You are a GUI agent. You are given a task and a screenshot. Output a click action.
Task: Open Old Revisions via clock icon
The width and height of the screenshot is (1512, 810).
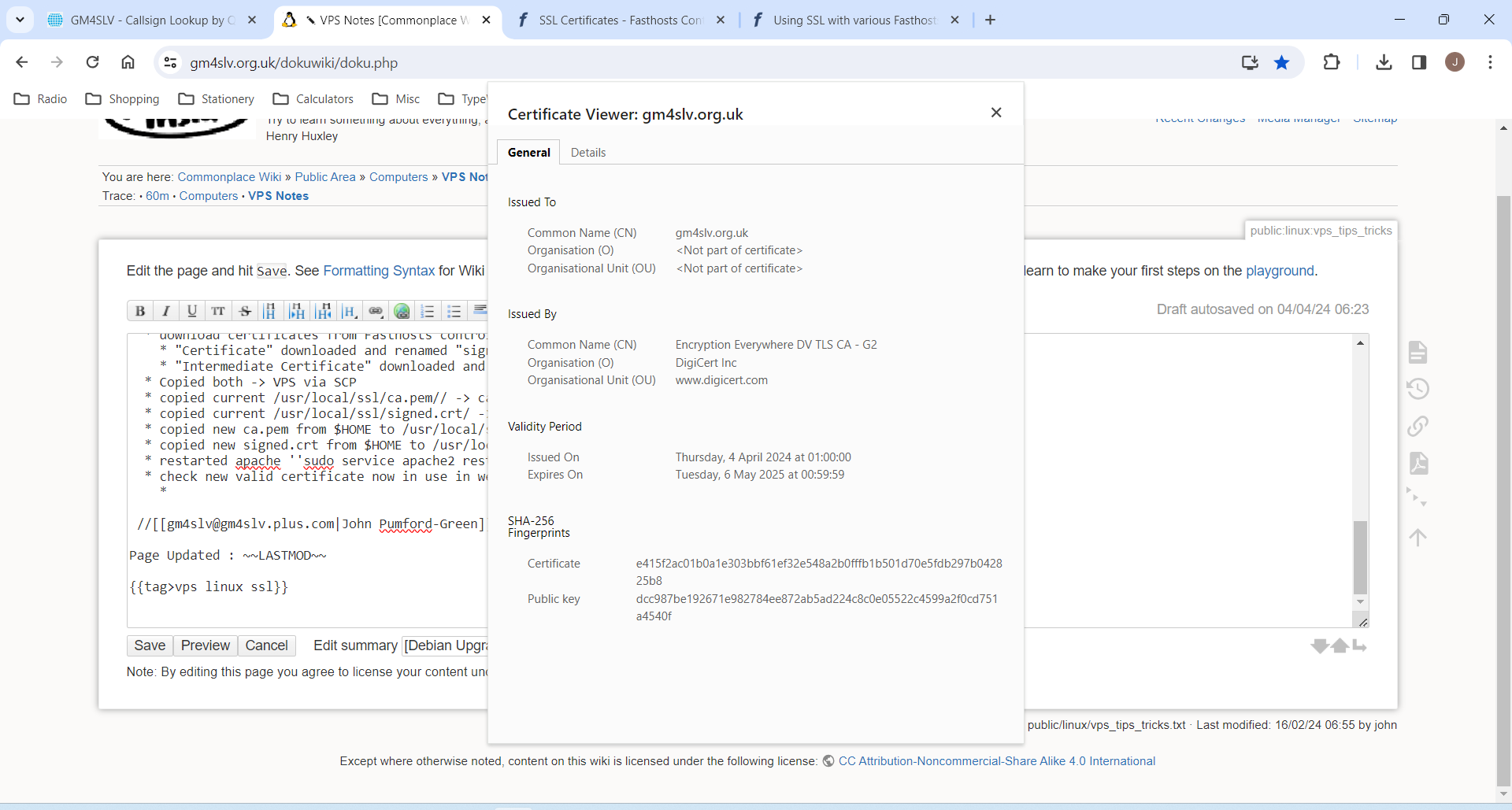pyautogui.click(x=1418, y=389)
